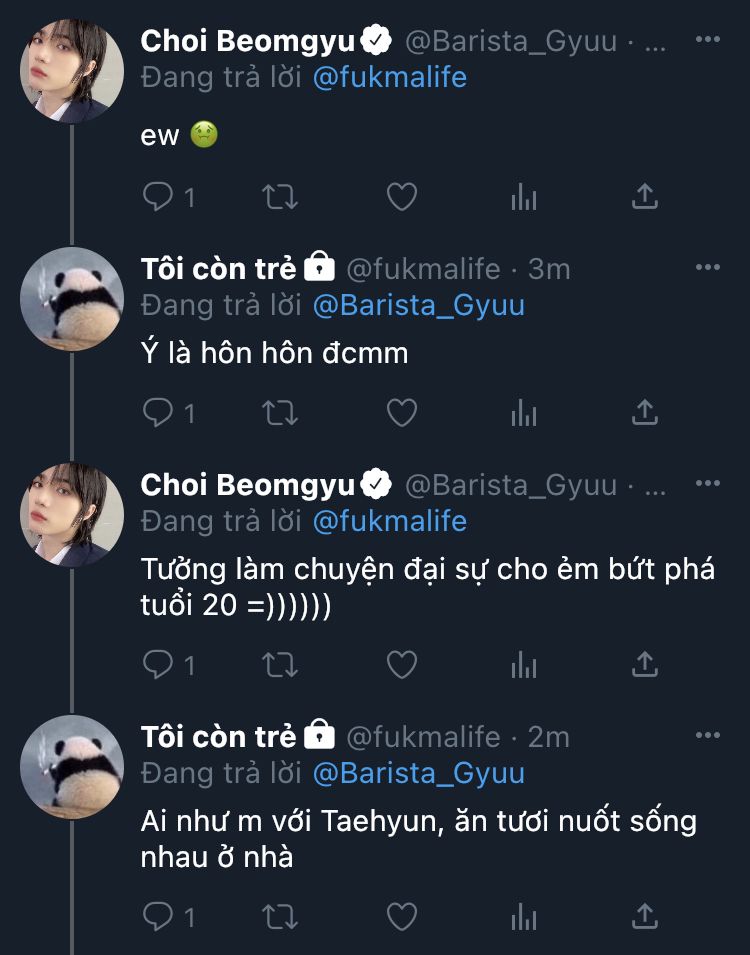Retweet the "ew" tweet
This screenshot has width=750, height=955.
(279, 197)
